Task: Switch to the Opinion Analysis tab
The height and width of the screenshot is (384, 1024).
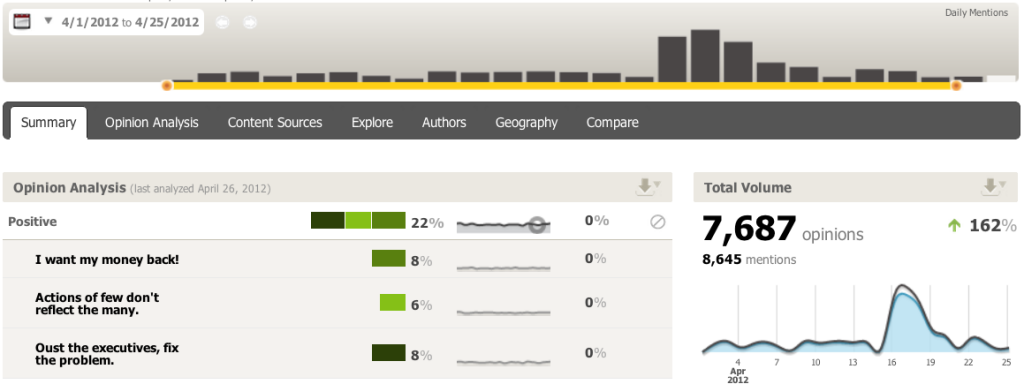Action: pos(152,123)
